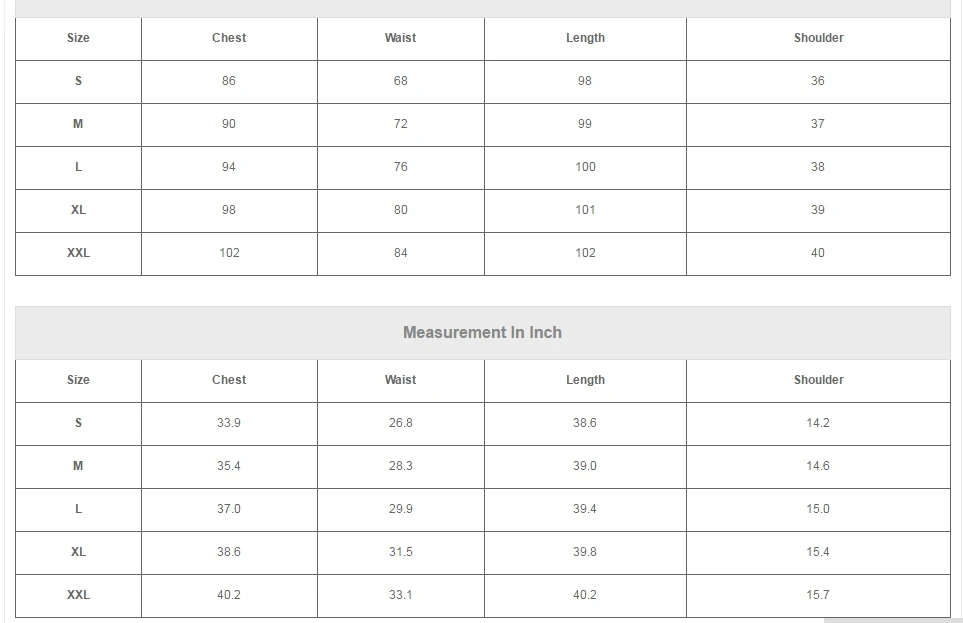Click the chest value 33.9 in inches
This screenshot has height=623, width=963.
pyautogui.click(x=229, y=423)
